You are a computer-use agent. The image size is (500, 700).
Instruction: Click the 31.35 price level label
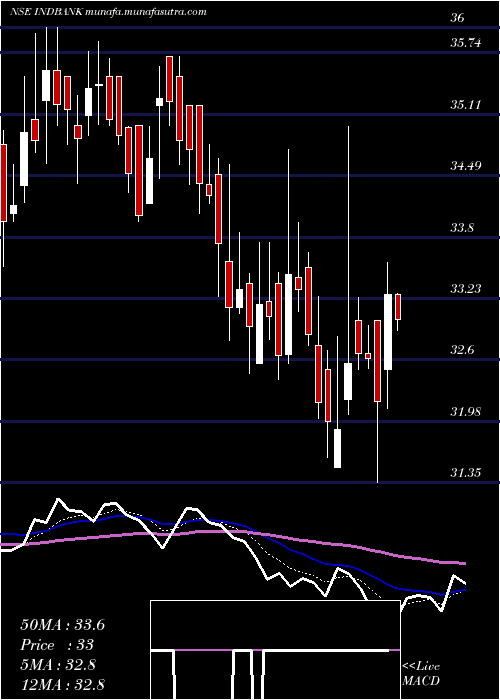point(466,473)
